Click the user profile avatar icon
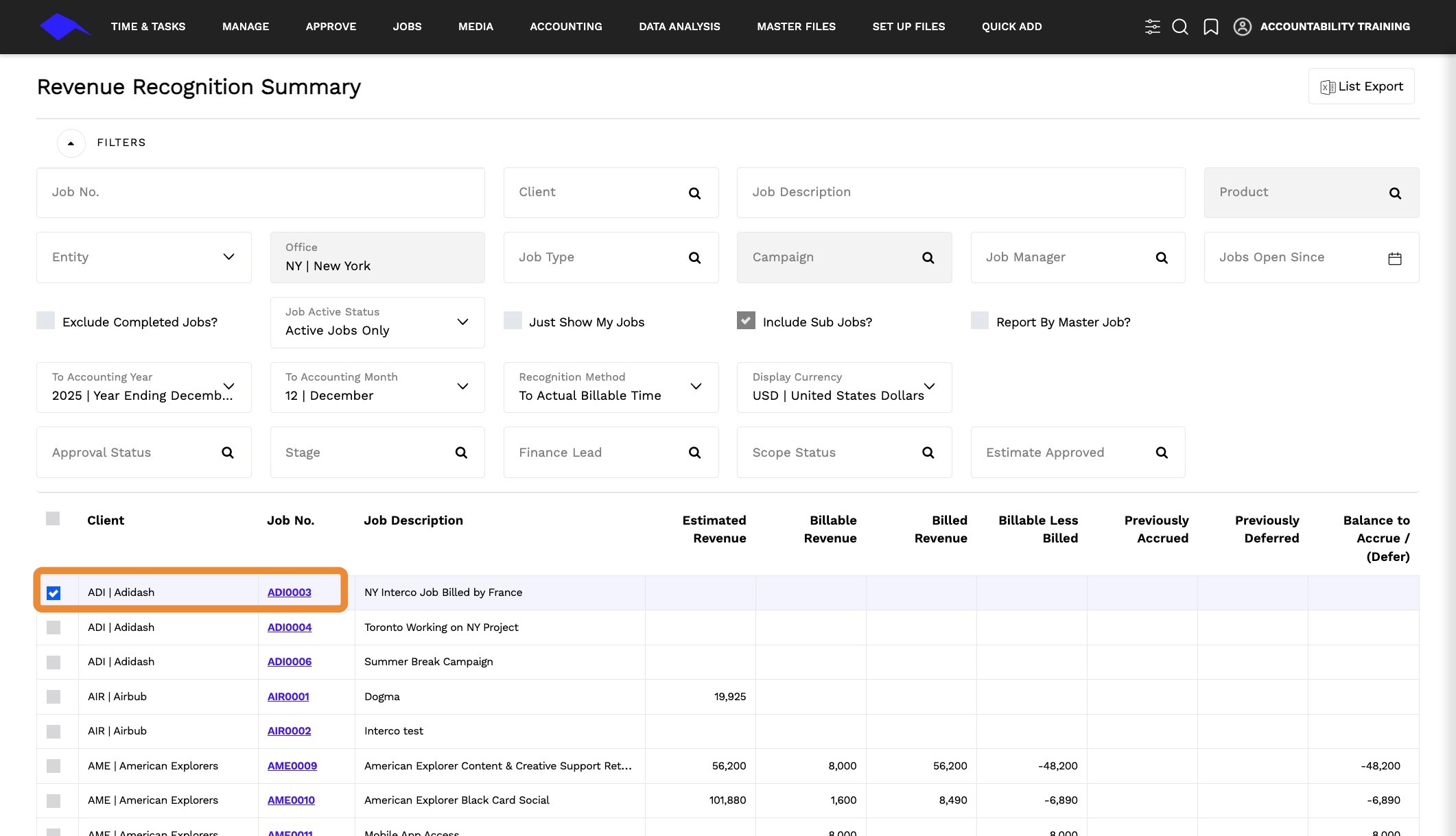The image size is (1456, 836). 1242,27
